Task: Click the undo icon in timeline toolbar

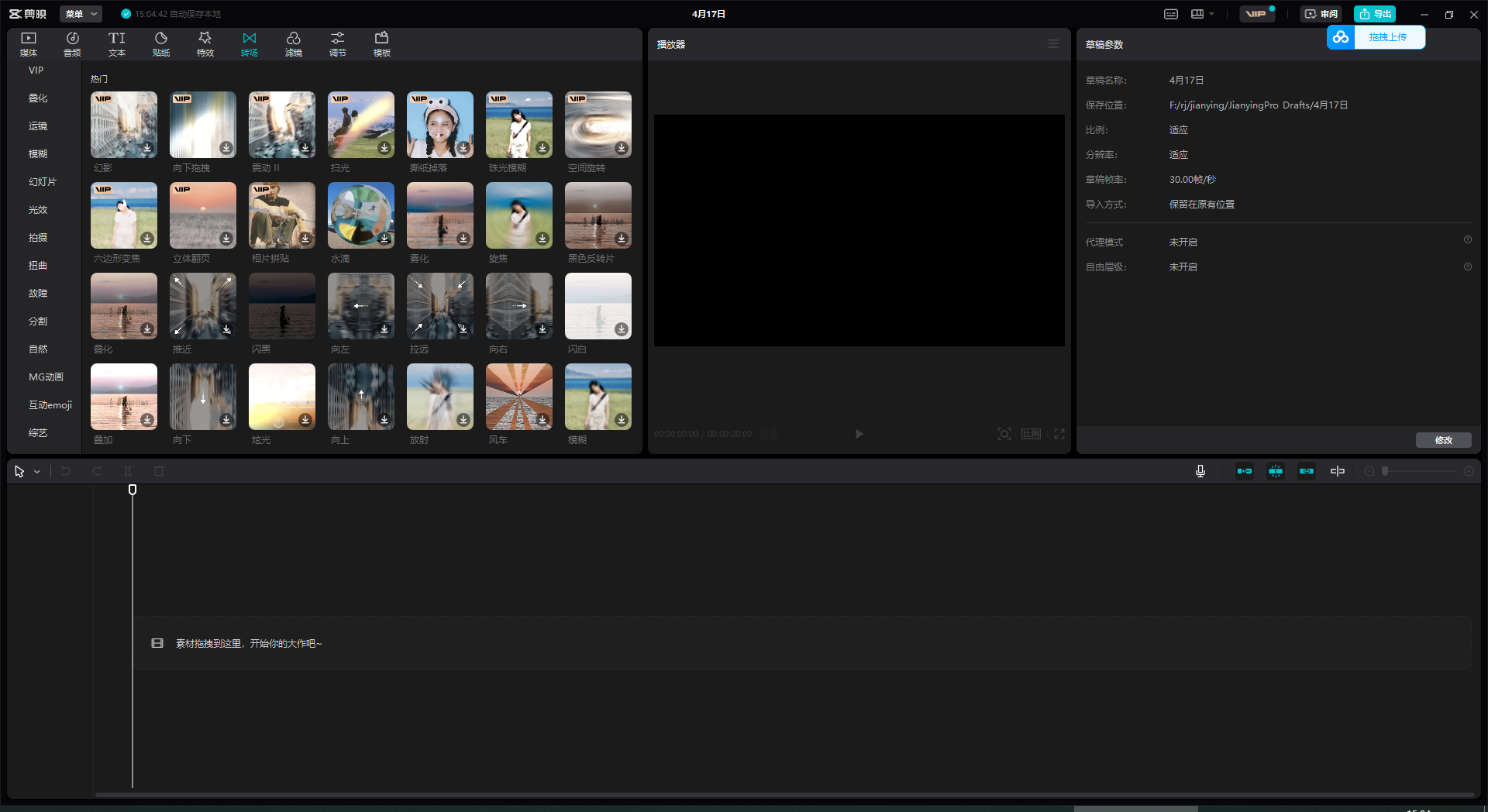Action: 66,471
